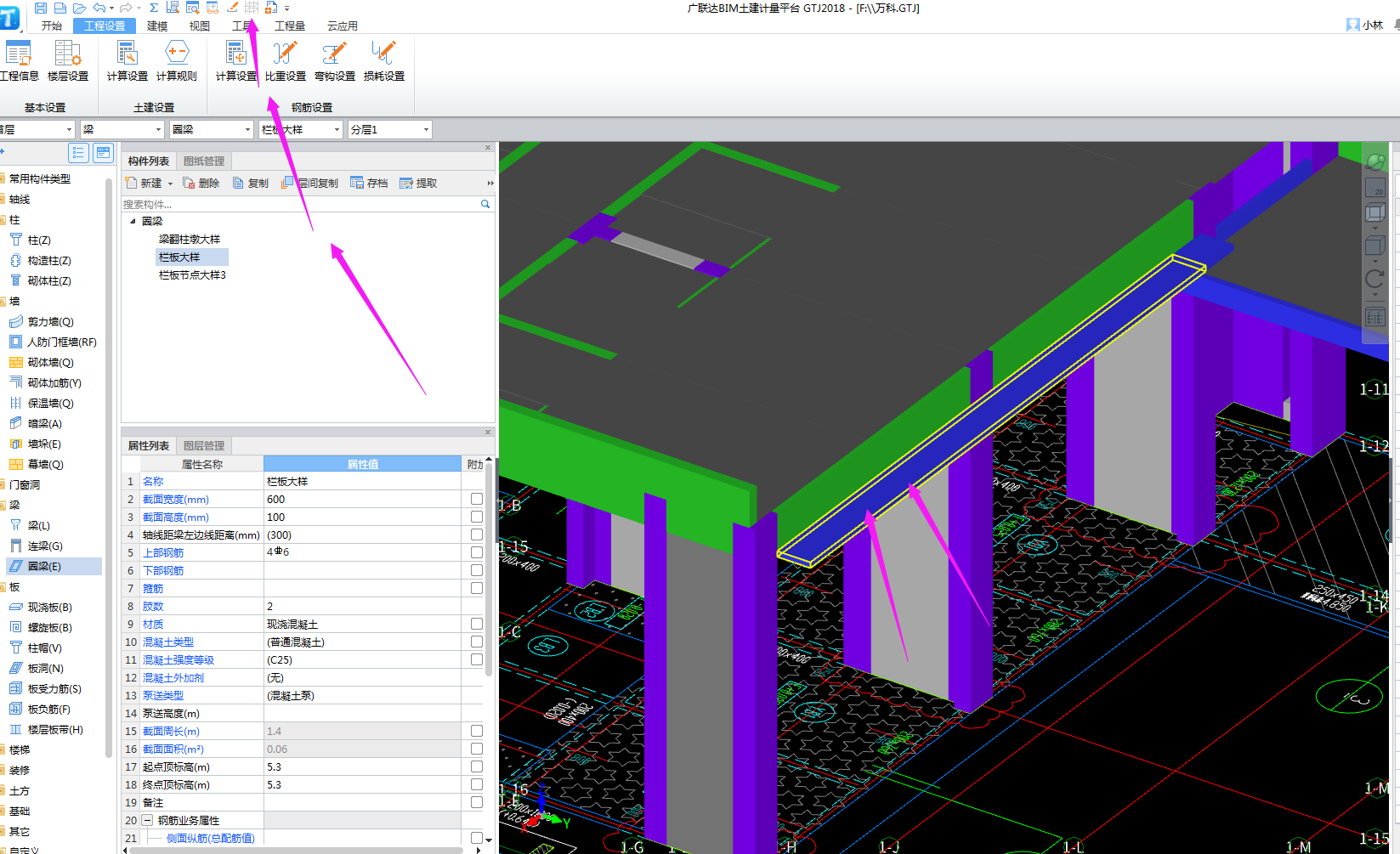Tick the 备注 attach checkbox
Screen dimensions: 1400x854
click(477, 802)
